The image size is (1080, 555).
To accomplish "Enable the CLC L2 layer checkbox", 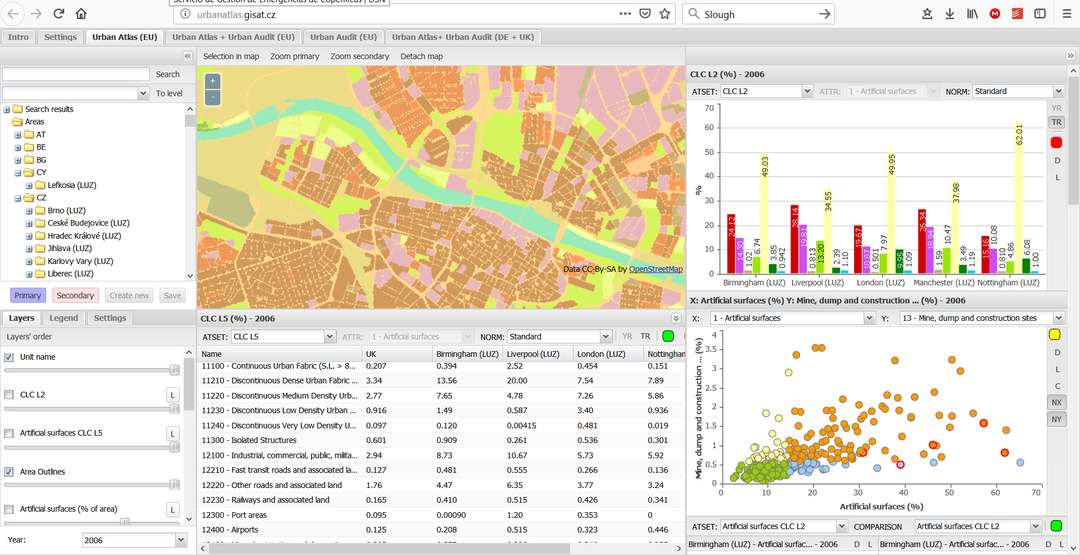I will [x=9, y=395].
